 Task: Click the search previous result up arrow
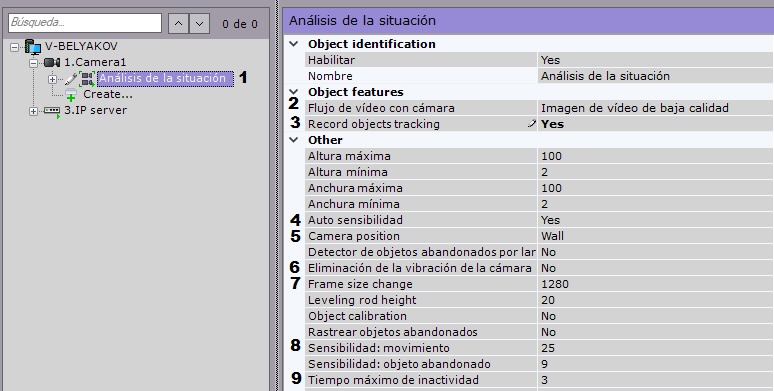click(x=178, y=23)
